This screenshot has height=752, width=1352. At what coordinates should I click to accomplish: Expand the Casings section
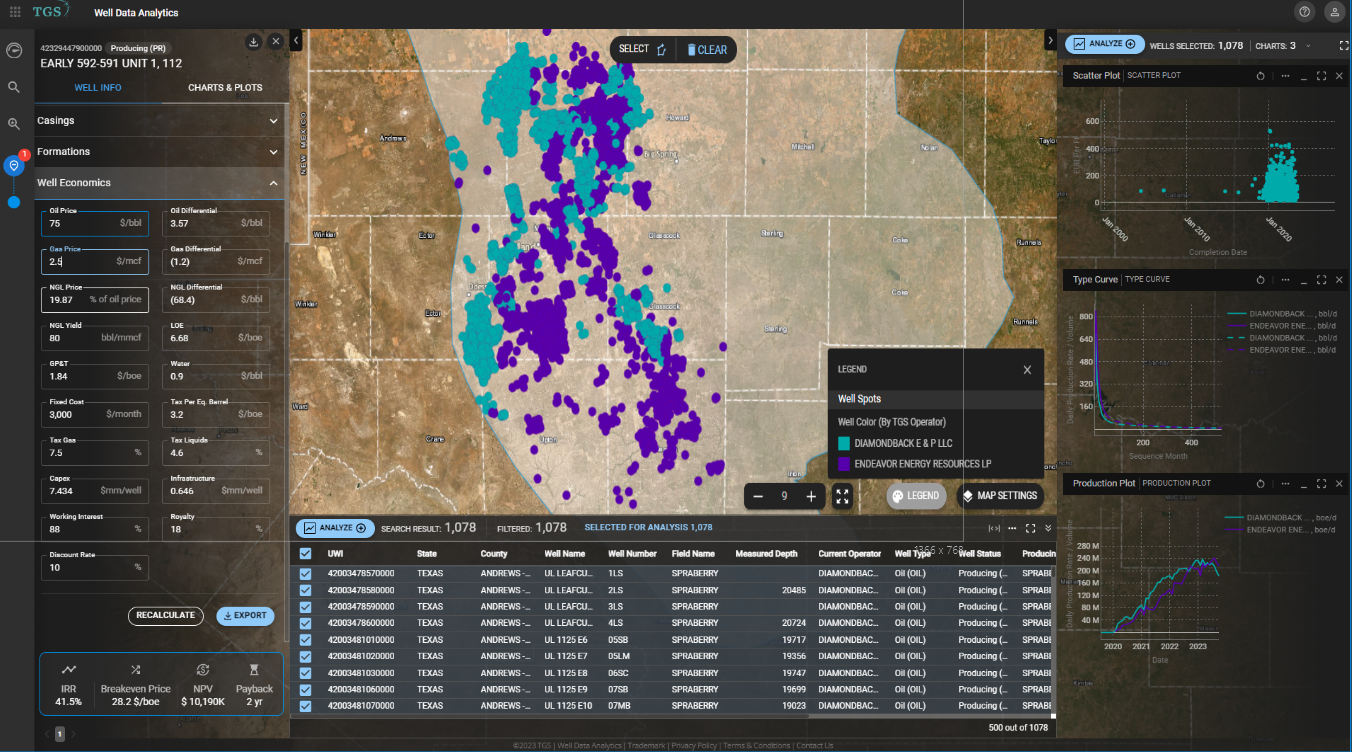tap(160, 120)
